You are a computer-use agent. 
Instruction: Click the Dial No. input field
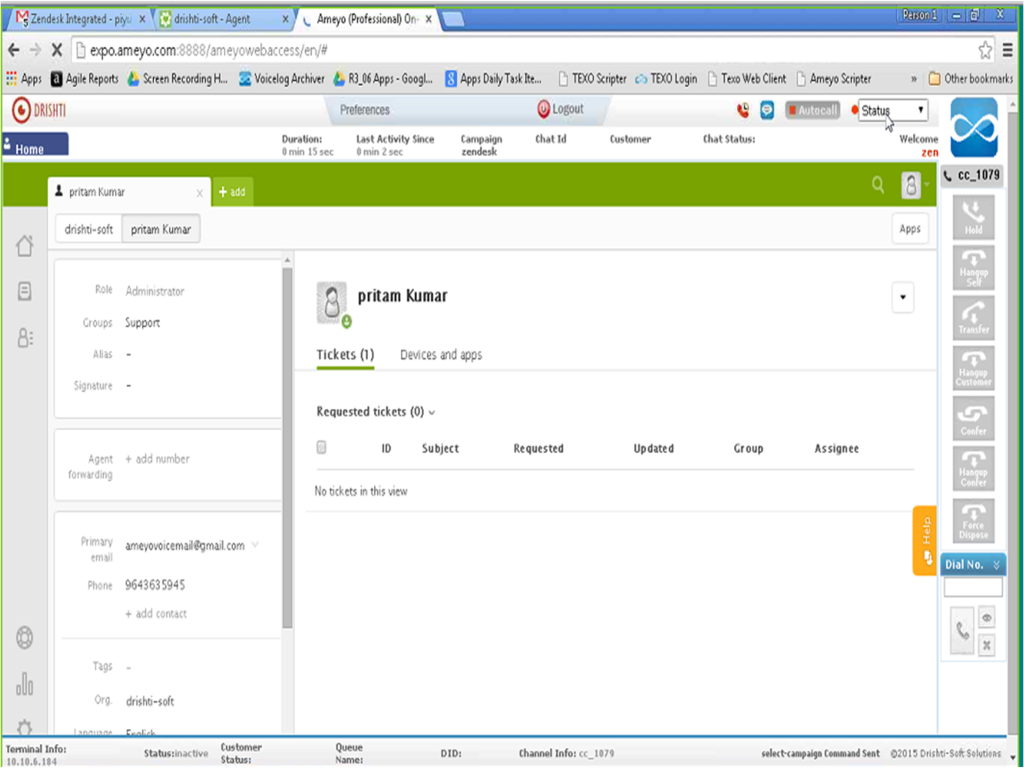click(972, 588)
